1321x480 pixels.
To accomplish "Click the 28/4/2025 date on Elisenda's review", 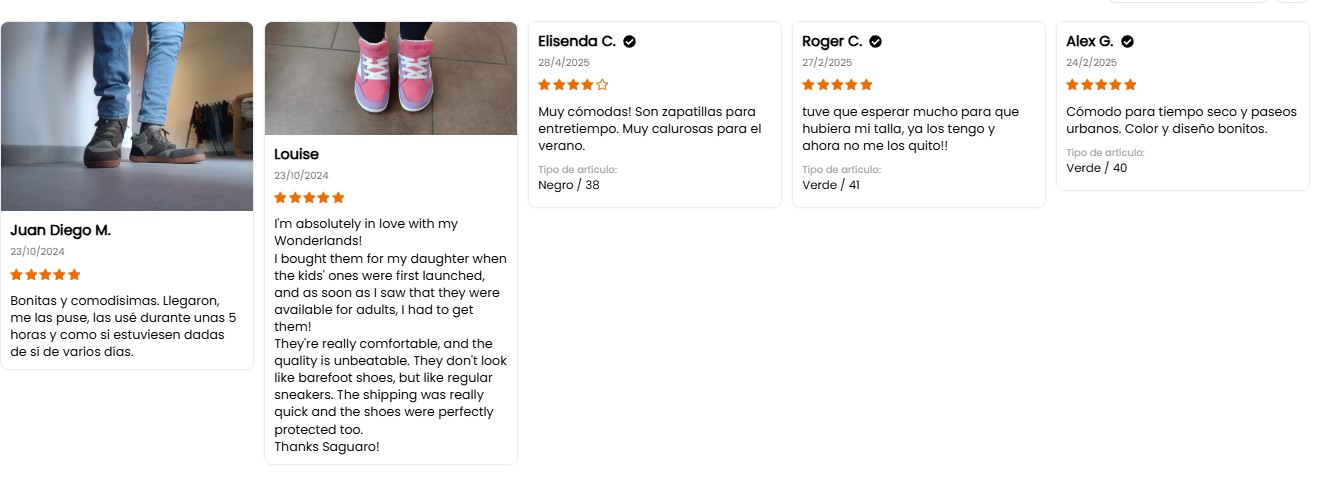I will click(x=564, y=62).
